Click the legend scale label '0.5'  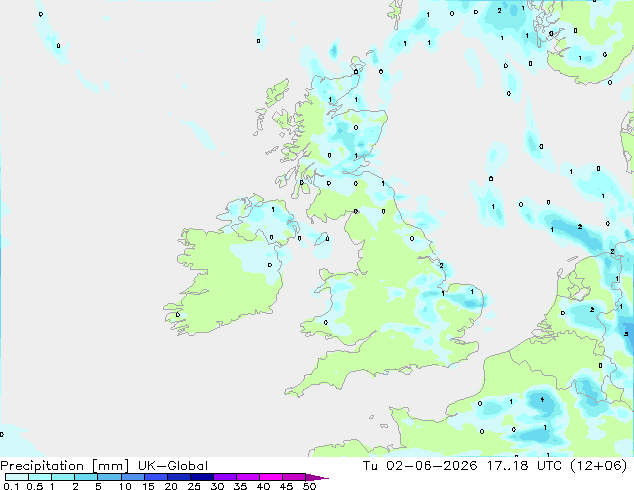(35, 486)
